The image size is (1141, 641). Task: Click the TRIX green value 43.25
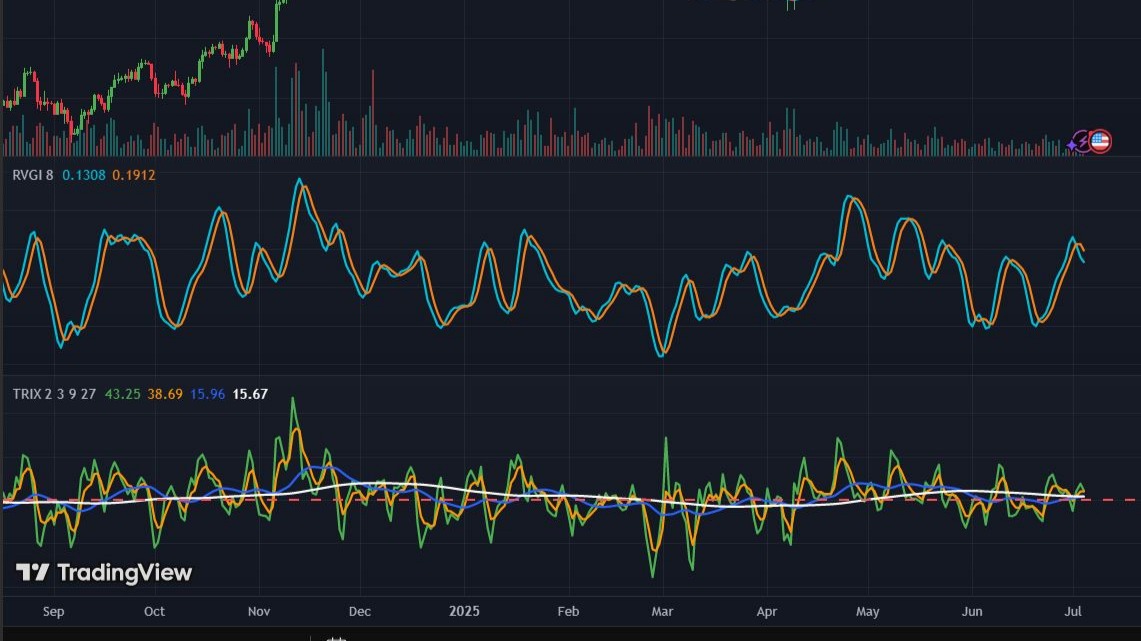pos(122,394)
